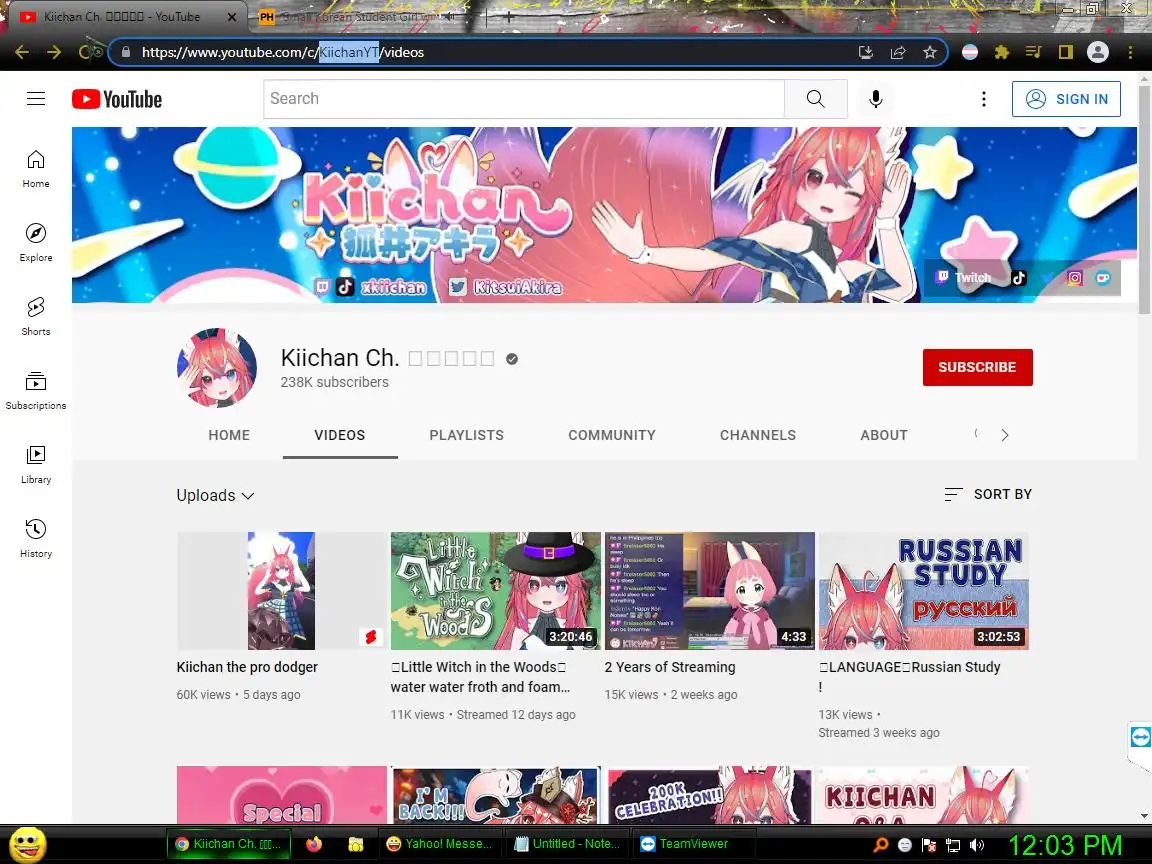Open YouTube settings three-dot menu
The width and height of the screenshot is (1152, 864).
click(984, 99)
